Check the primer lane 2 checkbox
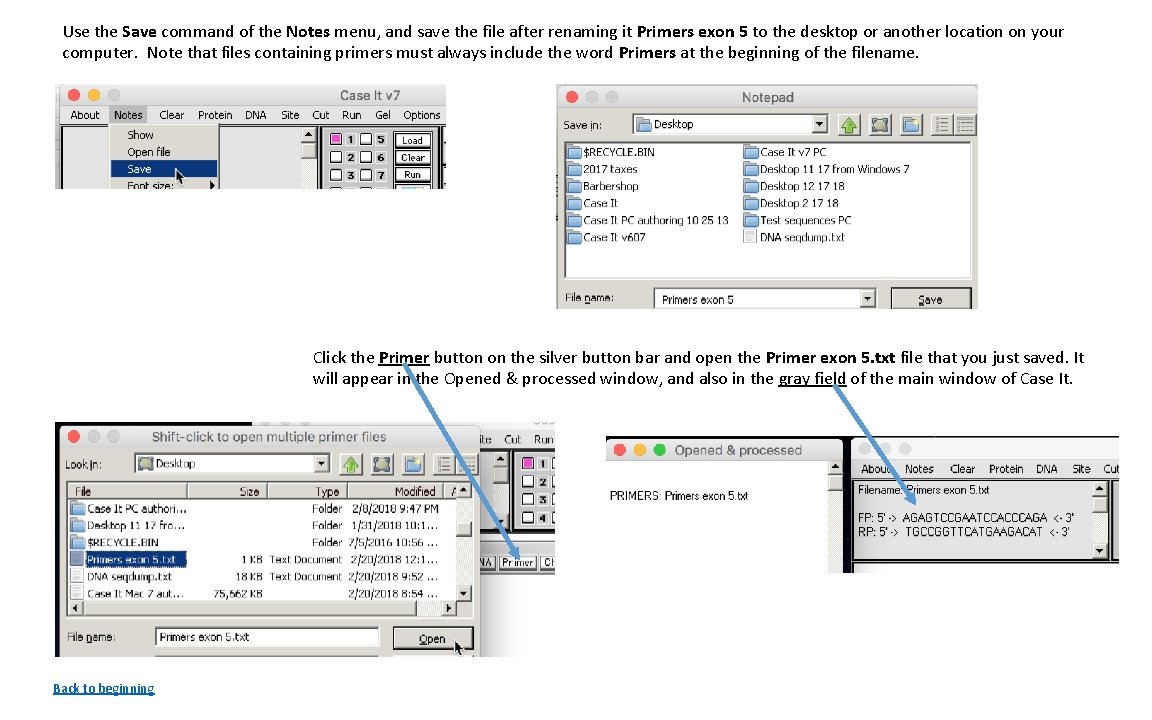Screen dimensions: 1152x720 [x=337, y=158]
